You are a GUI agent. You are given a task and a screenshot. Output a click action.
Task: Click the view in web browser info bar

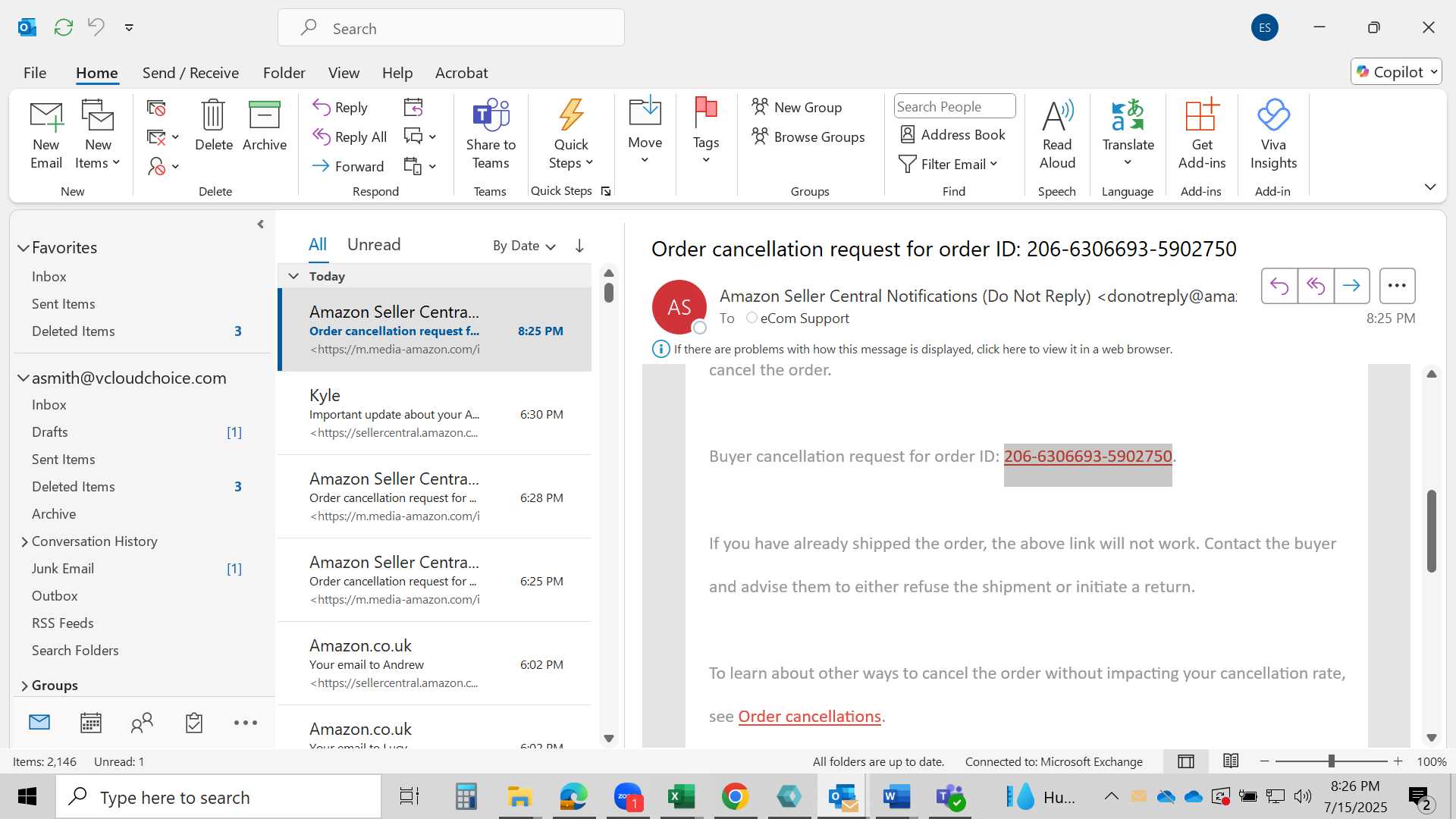(x=922, y=350)
